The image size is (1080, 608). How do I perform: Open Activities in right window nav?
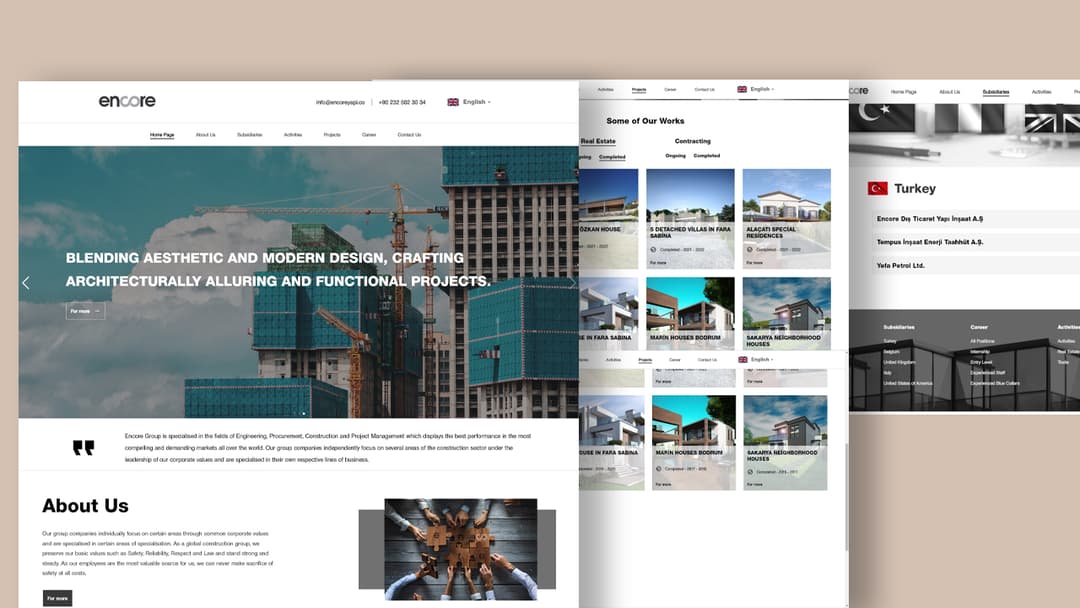(x=1041, y=92)
